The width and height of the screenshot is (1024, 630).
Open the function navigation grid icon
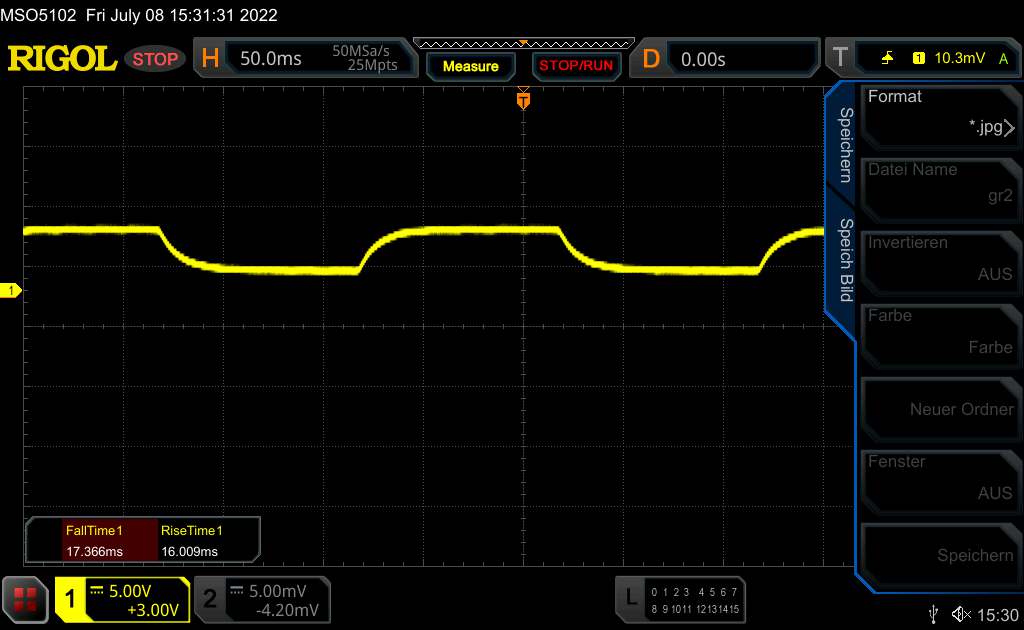tap(25, 599)
